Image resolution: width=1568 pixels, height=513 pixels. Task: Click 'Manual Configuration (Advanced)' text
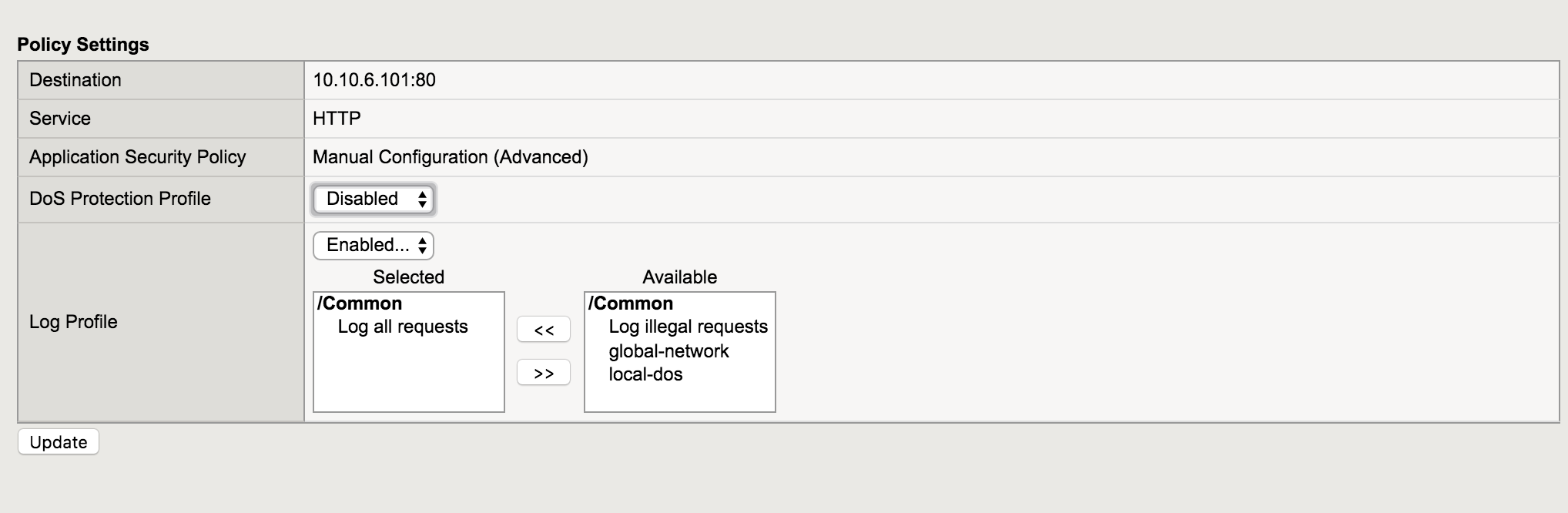[x=450, y=157]
